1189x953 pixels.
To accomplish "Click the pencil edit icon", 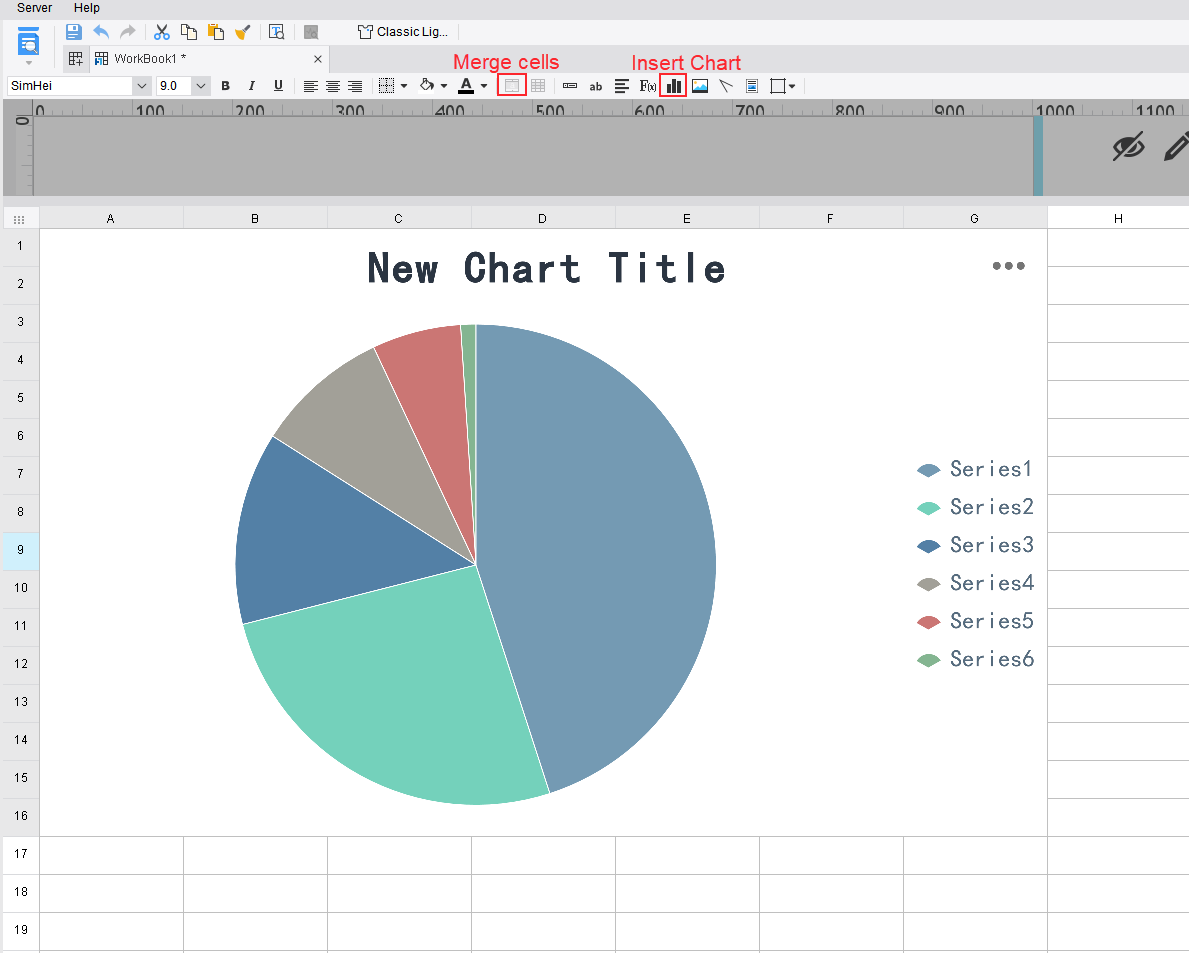I will point(1176,146).
